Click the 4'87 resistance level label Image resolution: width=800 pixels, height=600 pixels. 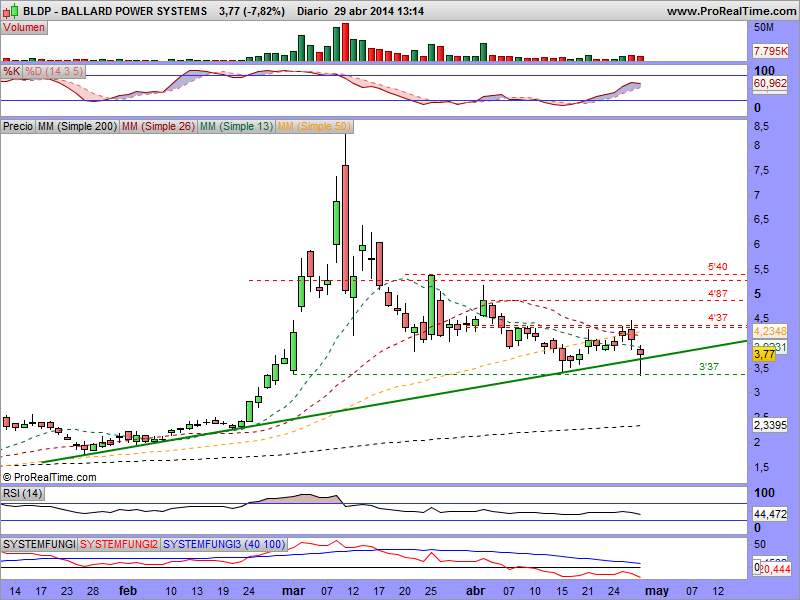click(717, 293)
